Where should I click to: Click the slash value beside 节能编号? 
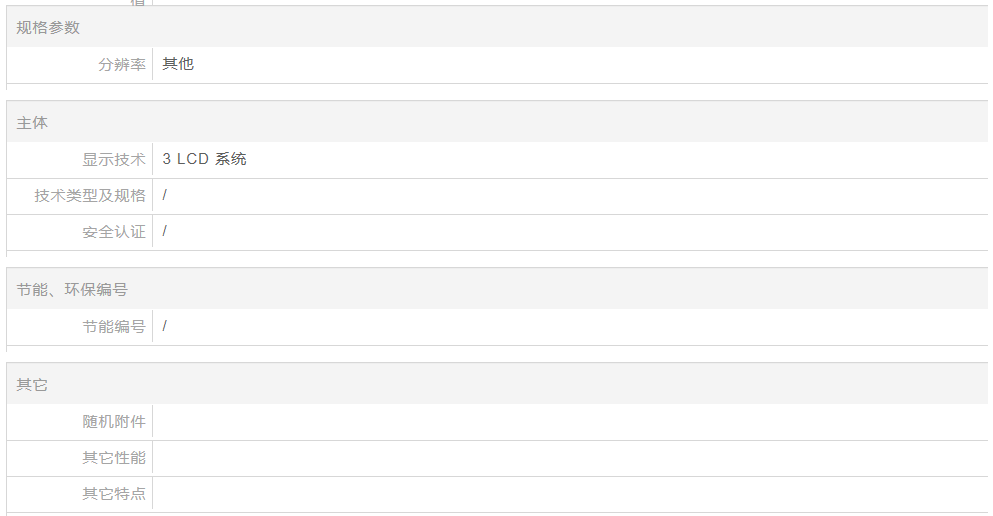(165, 326)
